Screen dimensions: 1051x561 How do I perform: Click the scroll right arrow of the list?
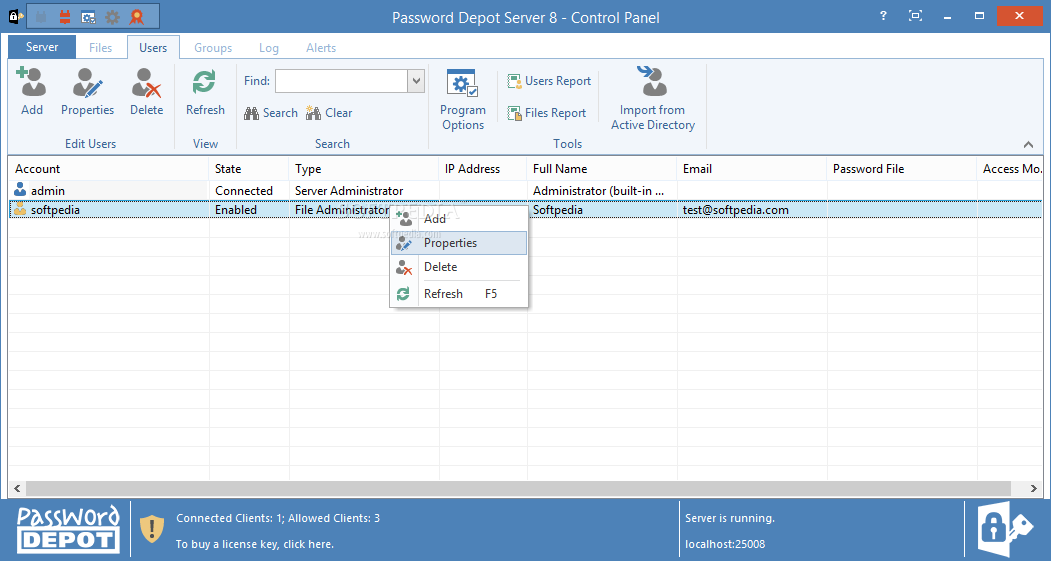[1034, 489]
